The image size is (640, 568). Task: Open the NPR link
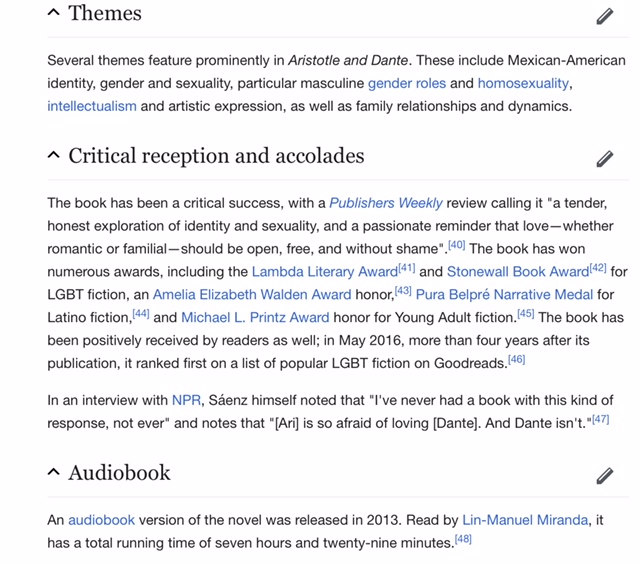click(186, 400)
